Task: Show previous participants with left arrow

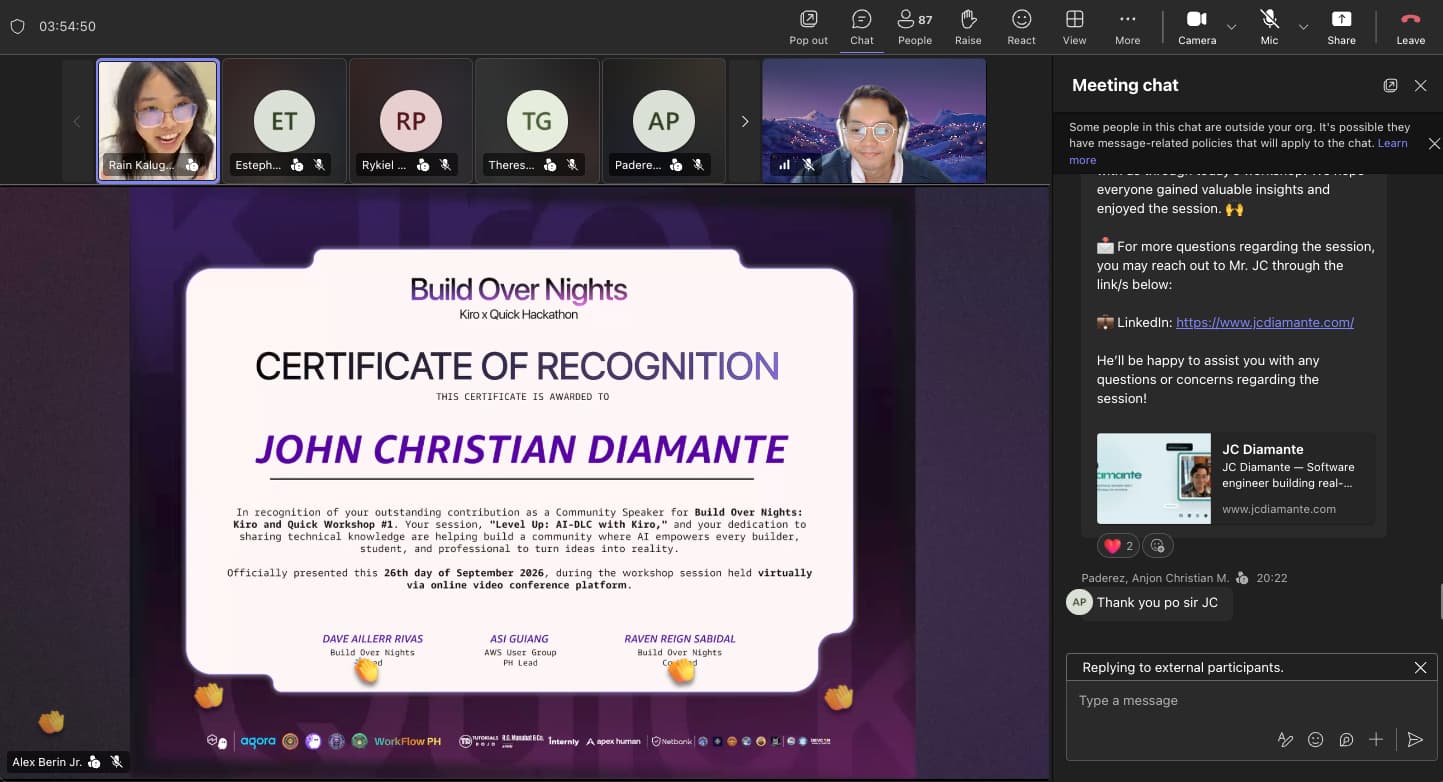Action: click(77, 121)
